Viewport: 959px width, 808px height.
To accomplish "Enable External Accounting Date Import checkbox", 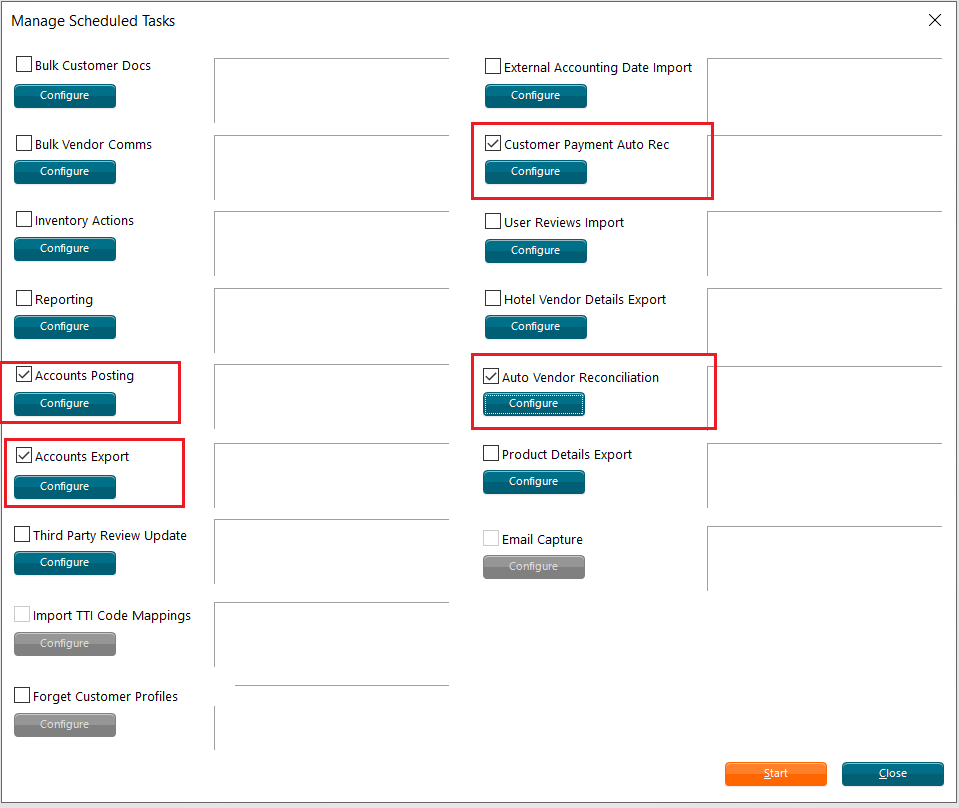I will click(x=493, y=66).
